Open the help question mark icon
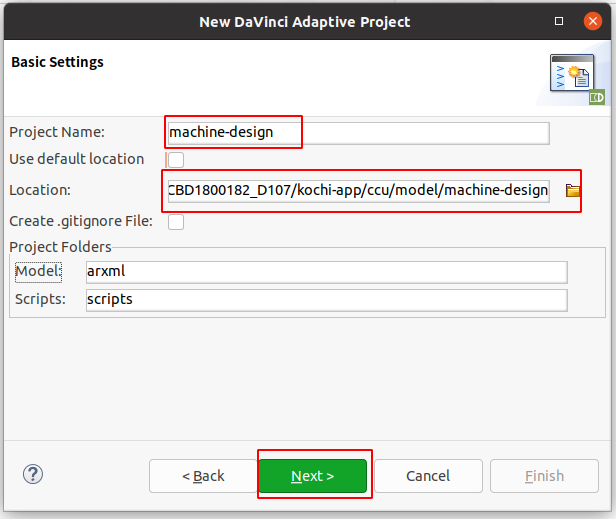 pos(33,474)
